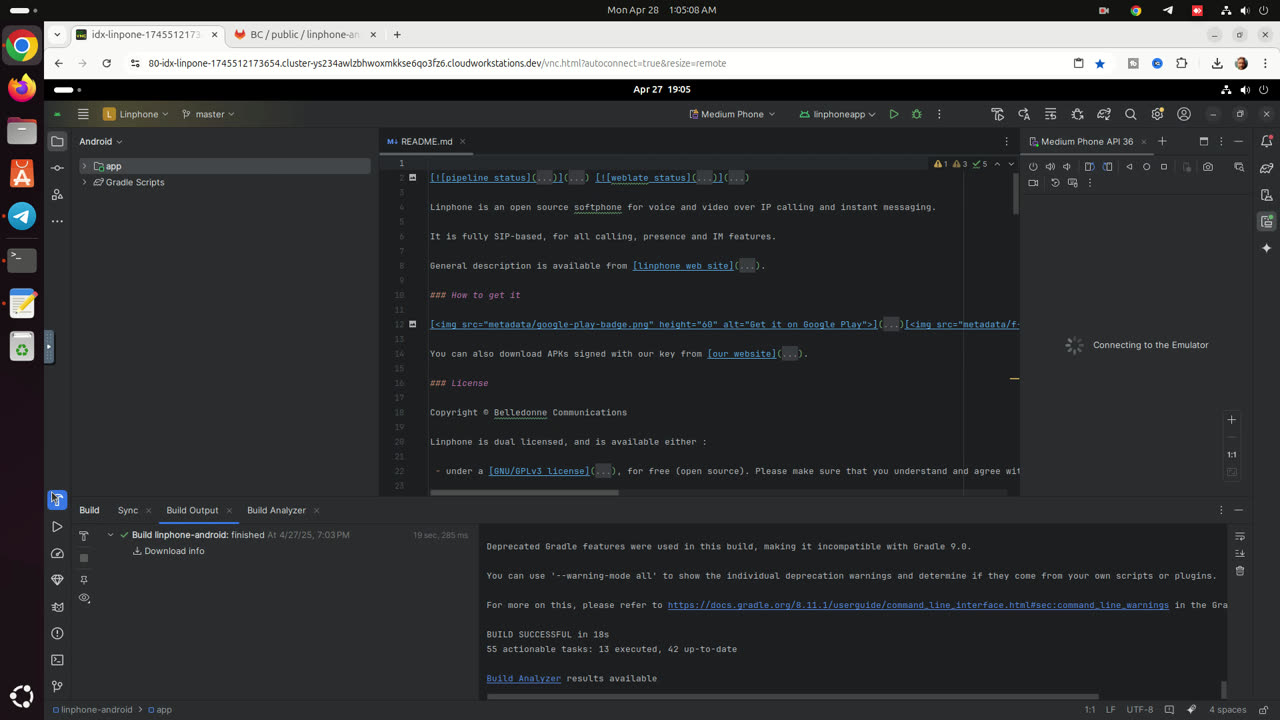1280x720 pixels.
Task: Toggle pin tab in Build panel
Action: (84, 580)
